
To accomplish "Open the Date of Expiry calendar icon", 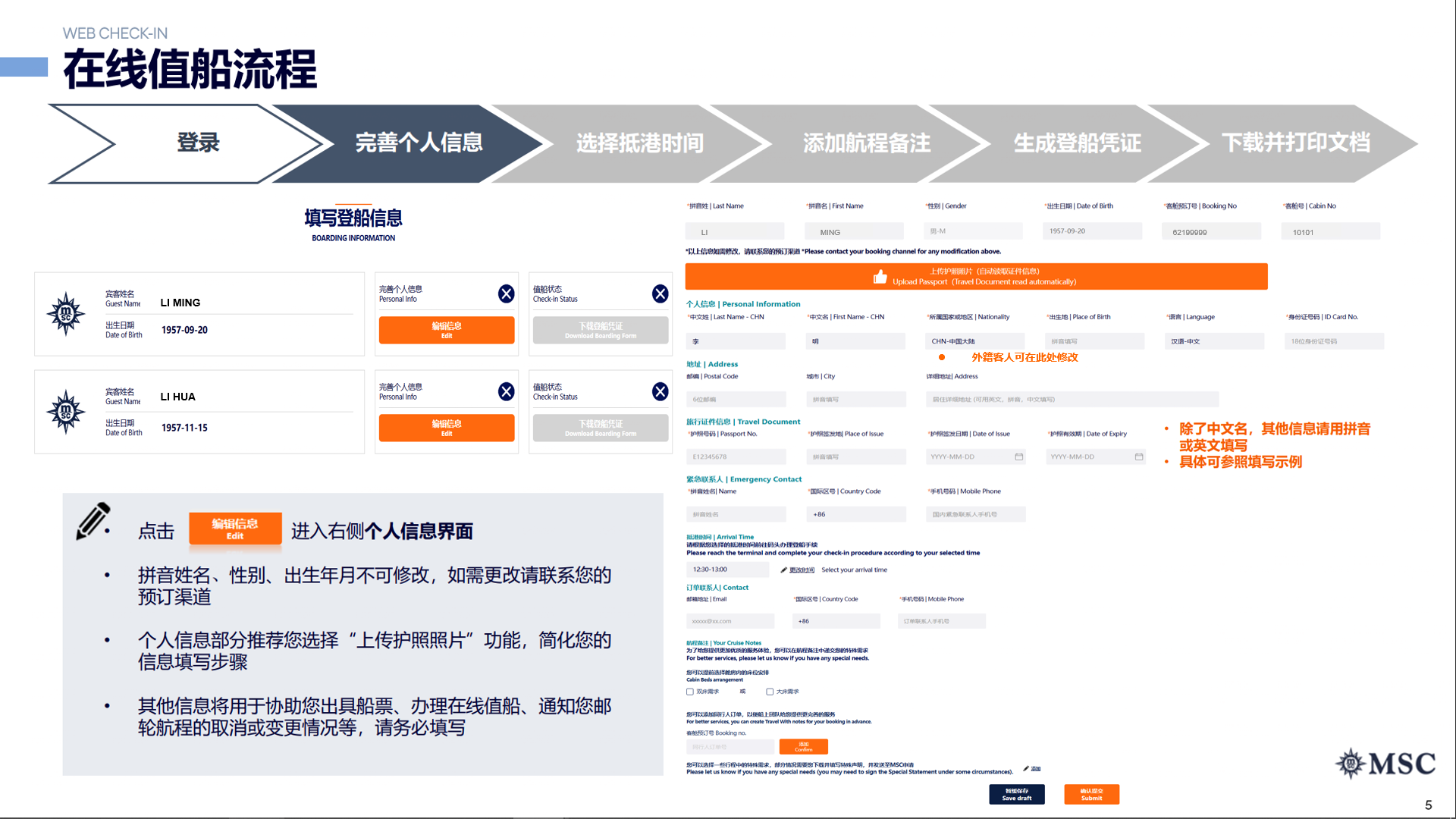I will pyautogui.click(x=1138, y=457).
